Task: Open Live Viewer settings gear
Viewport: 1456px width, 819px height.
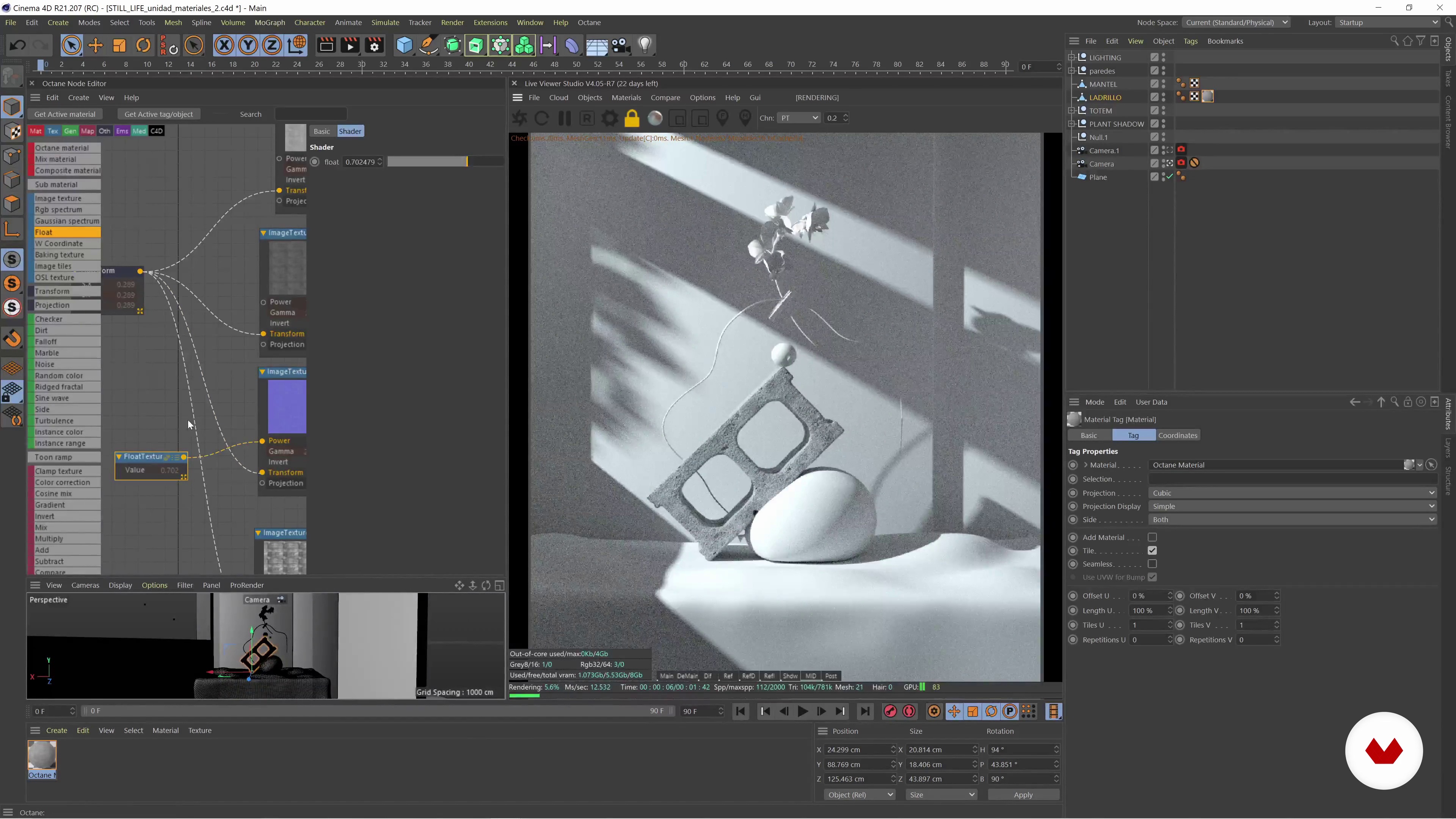Action: coord(609,118)
